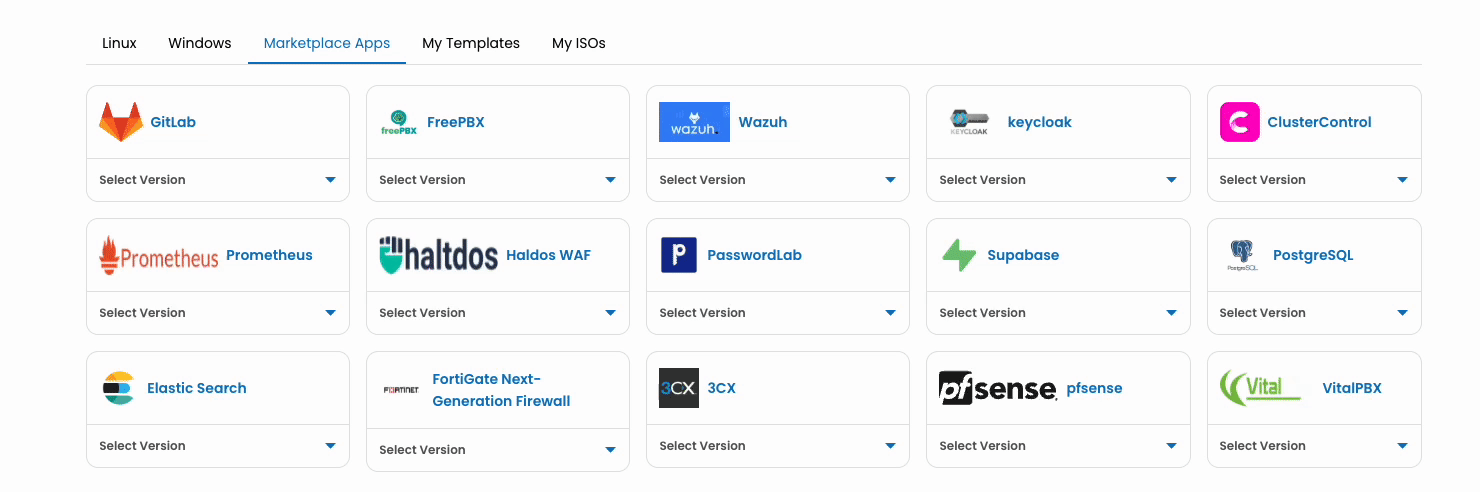Click the keycloak logo icon
This screenshot has height=492, width=1480.
click(x=968, y=122)
